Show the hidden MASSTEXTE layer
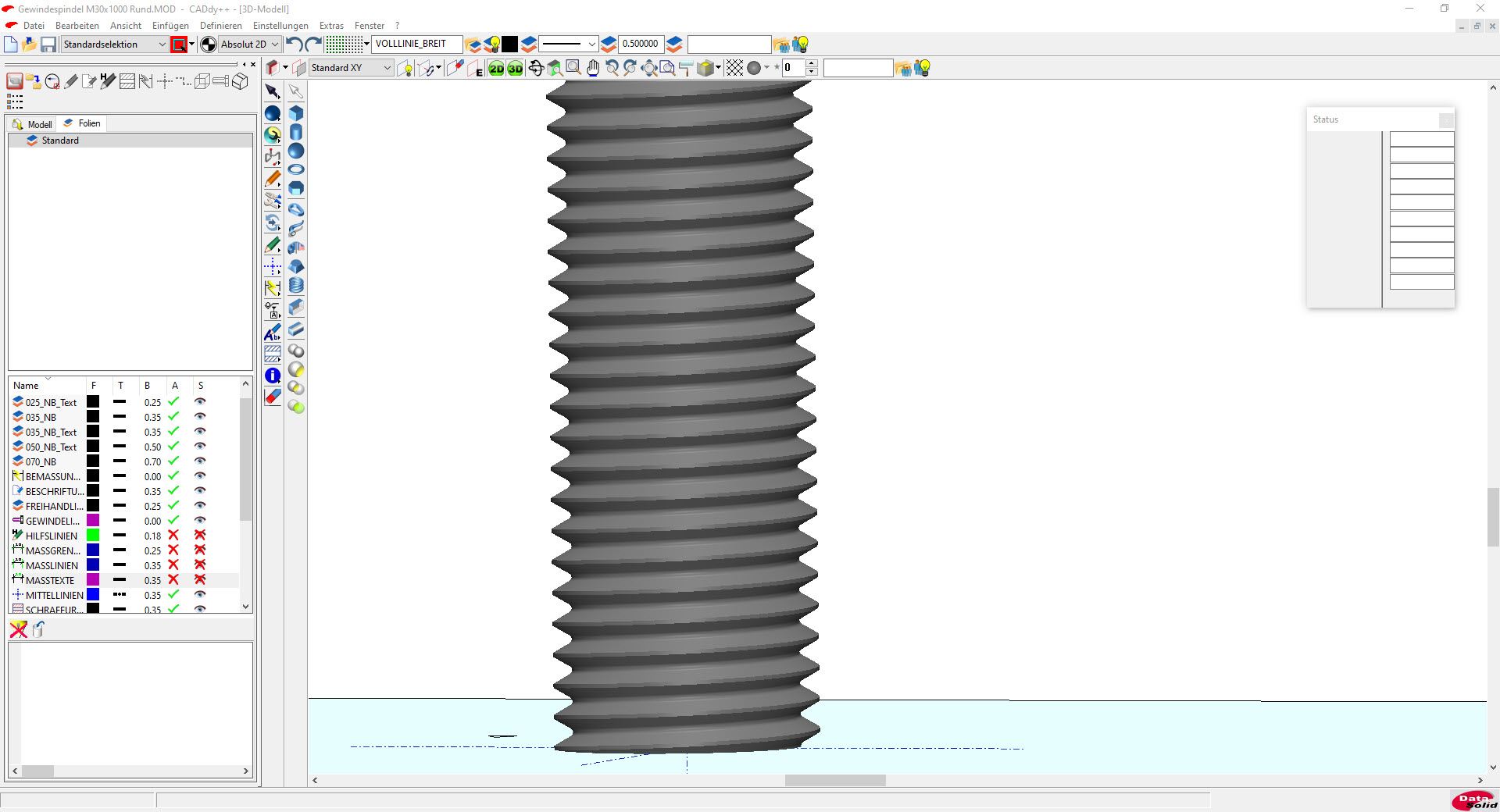 tap(200, 579)
